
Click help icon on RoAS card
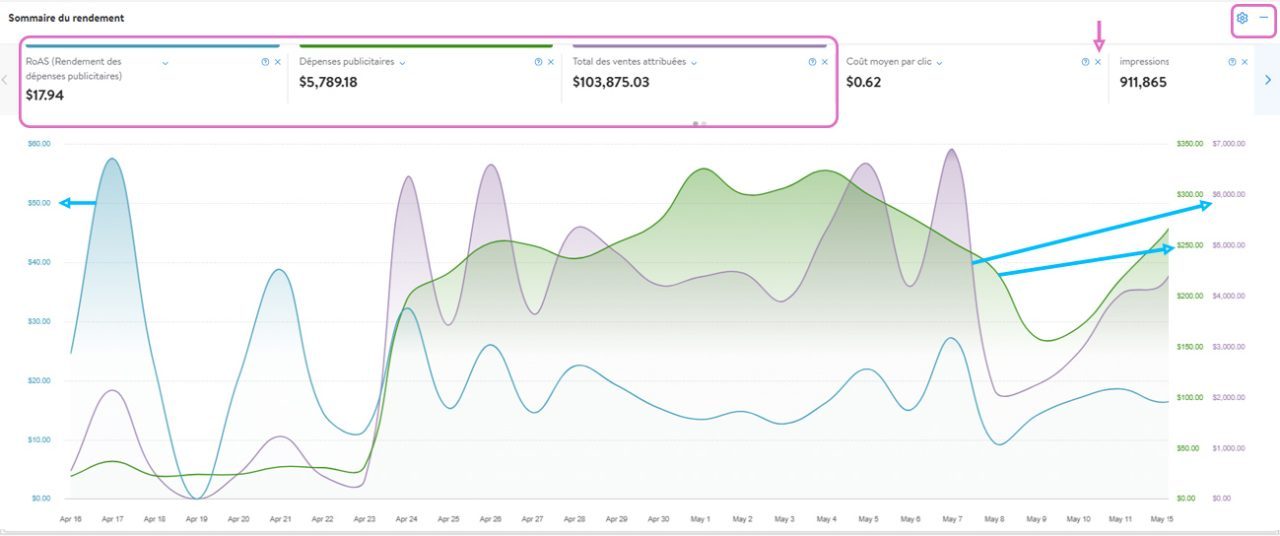(x=265, y=62)
